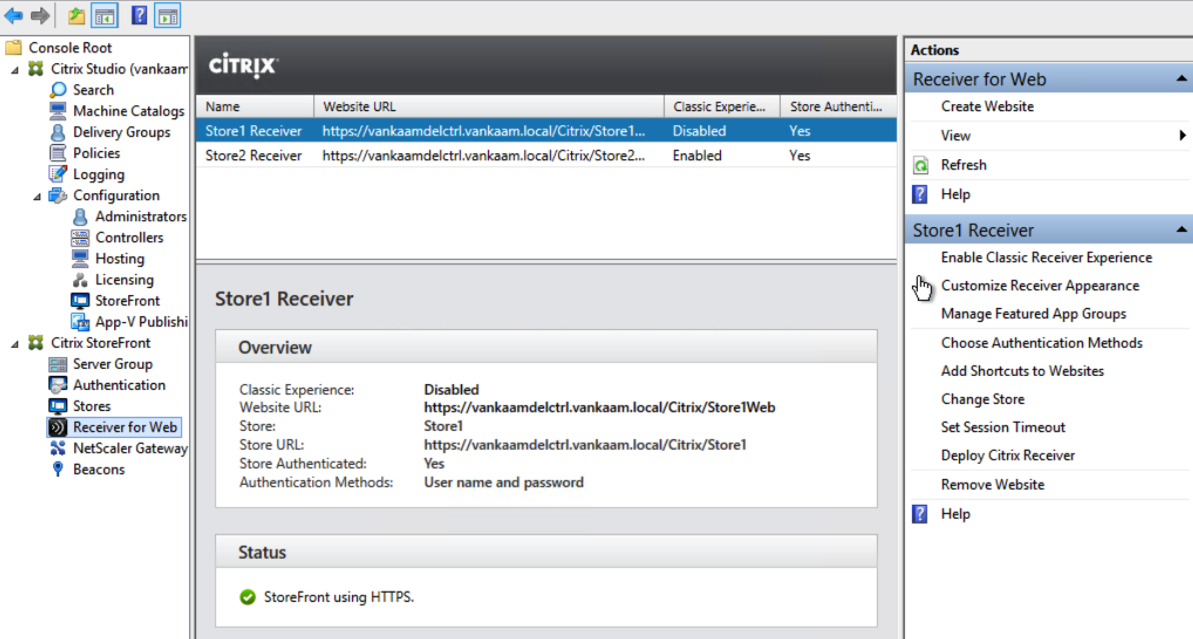This screenshot has height=639, width=1193.
Task: Click the Administrators icon
Action: pos(80,217)
